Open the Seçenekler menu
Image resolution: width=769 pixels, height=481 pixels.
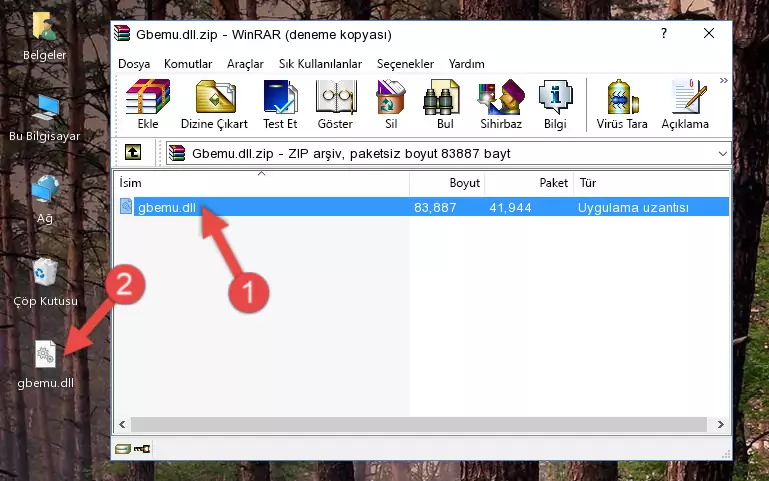(x=405, y=64)
